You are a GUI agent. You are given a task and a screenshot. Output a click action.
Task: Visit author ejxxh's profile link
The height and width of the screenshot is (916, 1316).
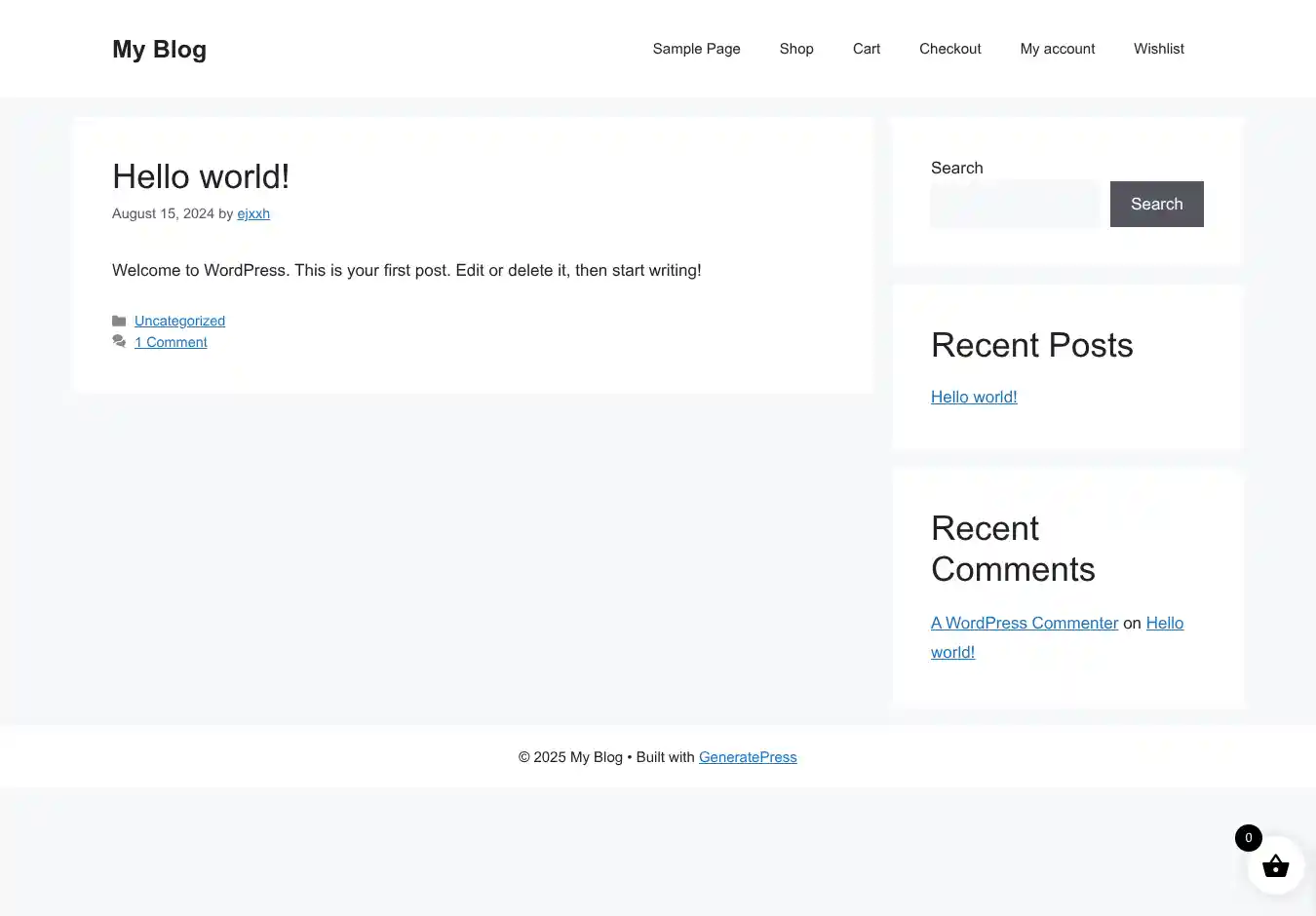pyautogui.click(x=253, y=213)
